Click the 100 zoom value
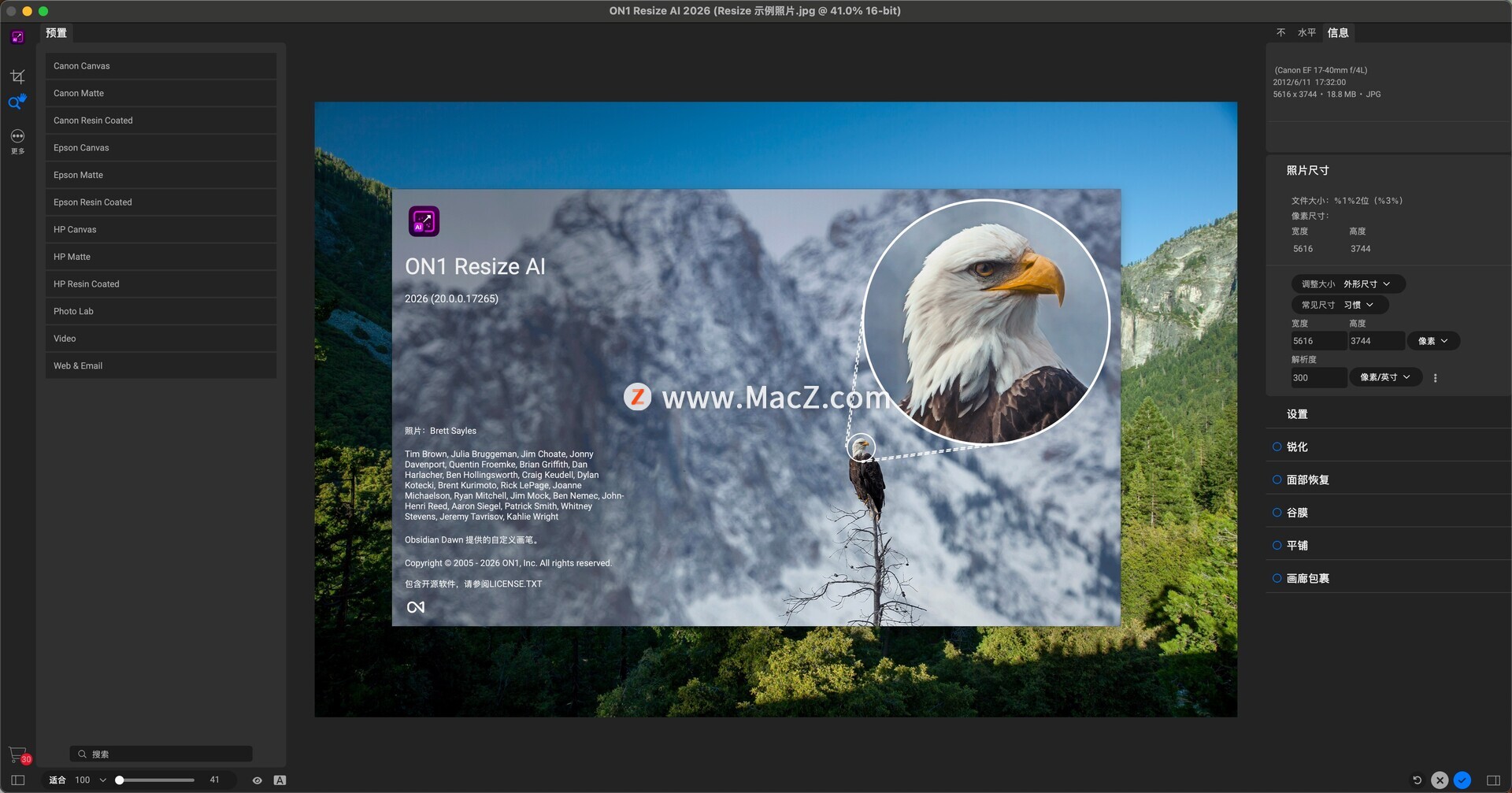The width and height of the screenshot is (1512, 793). point(83,780)
